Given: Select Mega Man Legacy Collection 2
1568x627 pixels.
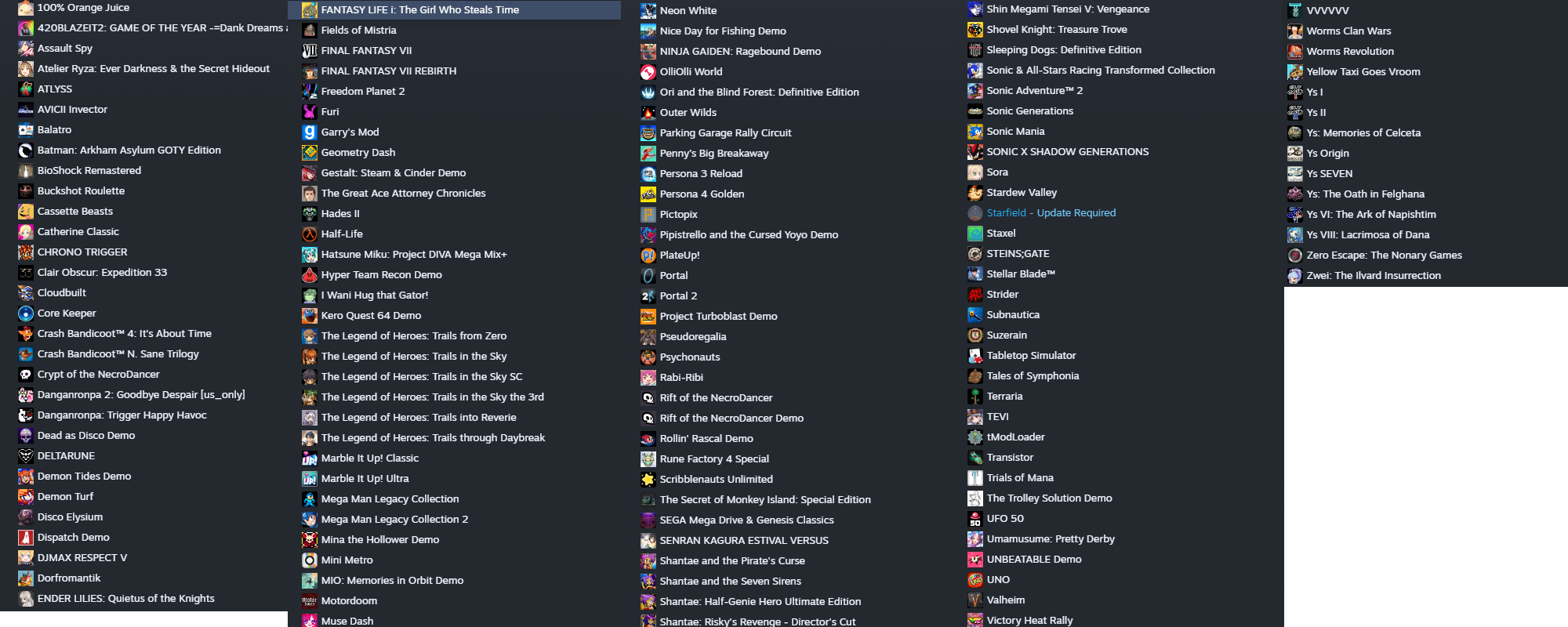Looking at the screenshot, I should 394,520.
